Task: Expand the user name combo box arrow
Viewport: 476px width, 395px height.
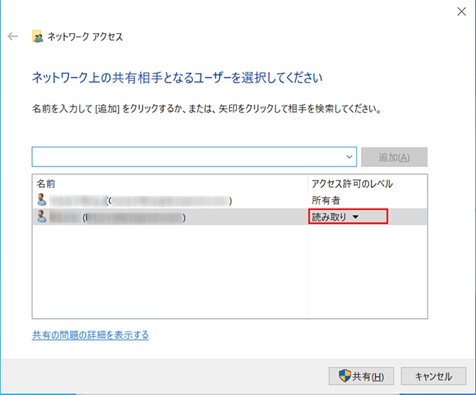Action: click(x=349, y=157)
